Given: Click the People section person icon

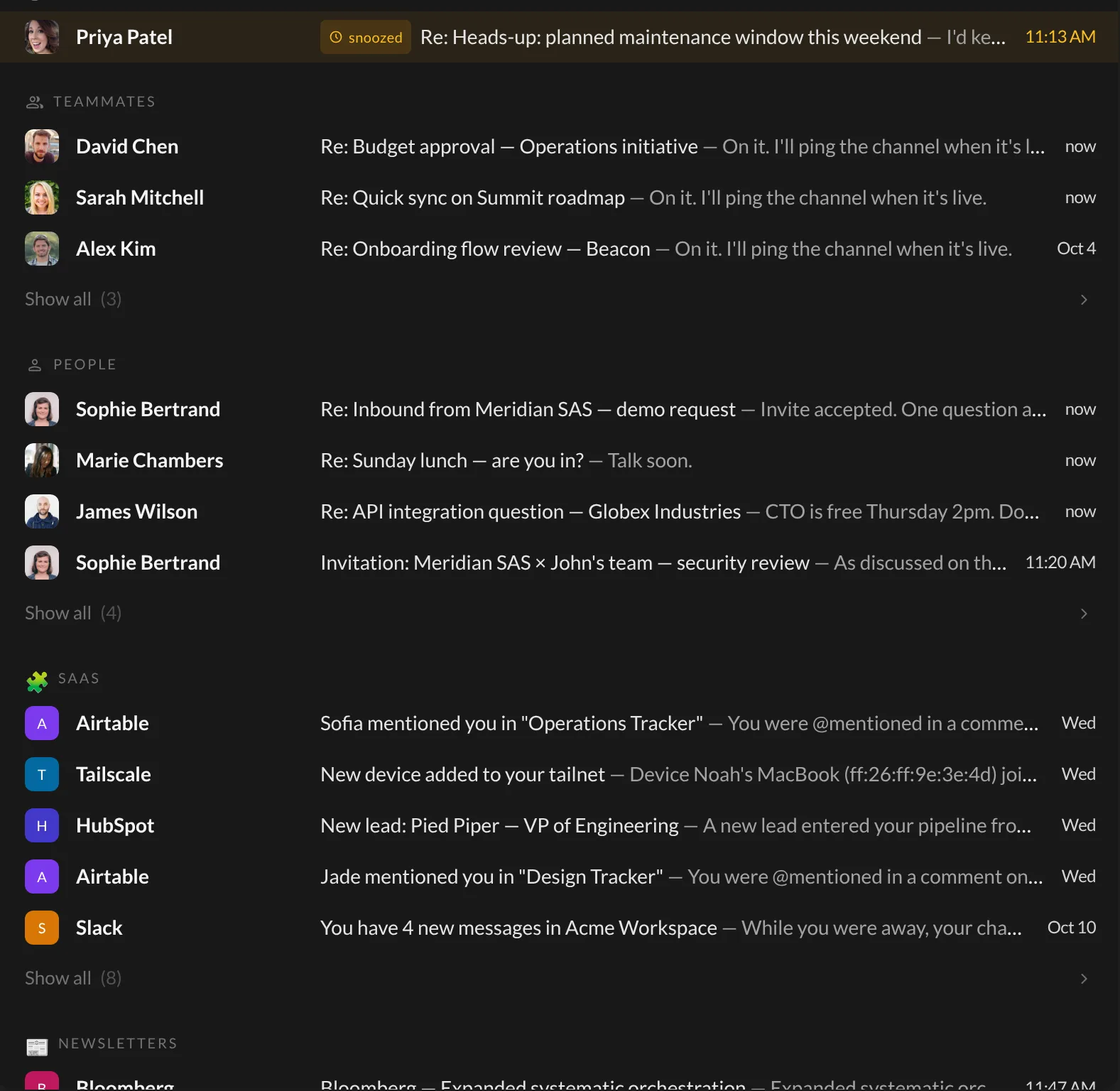Looking at the screenshot, I should click(35, 365).
